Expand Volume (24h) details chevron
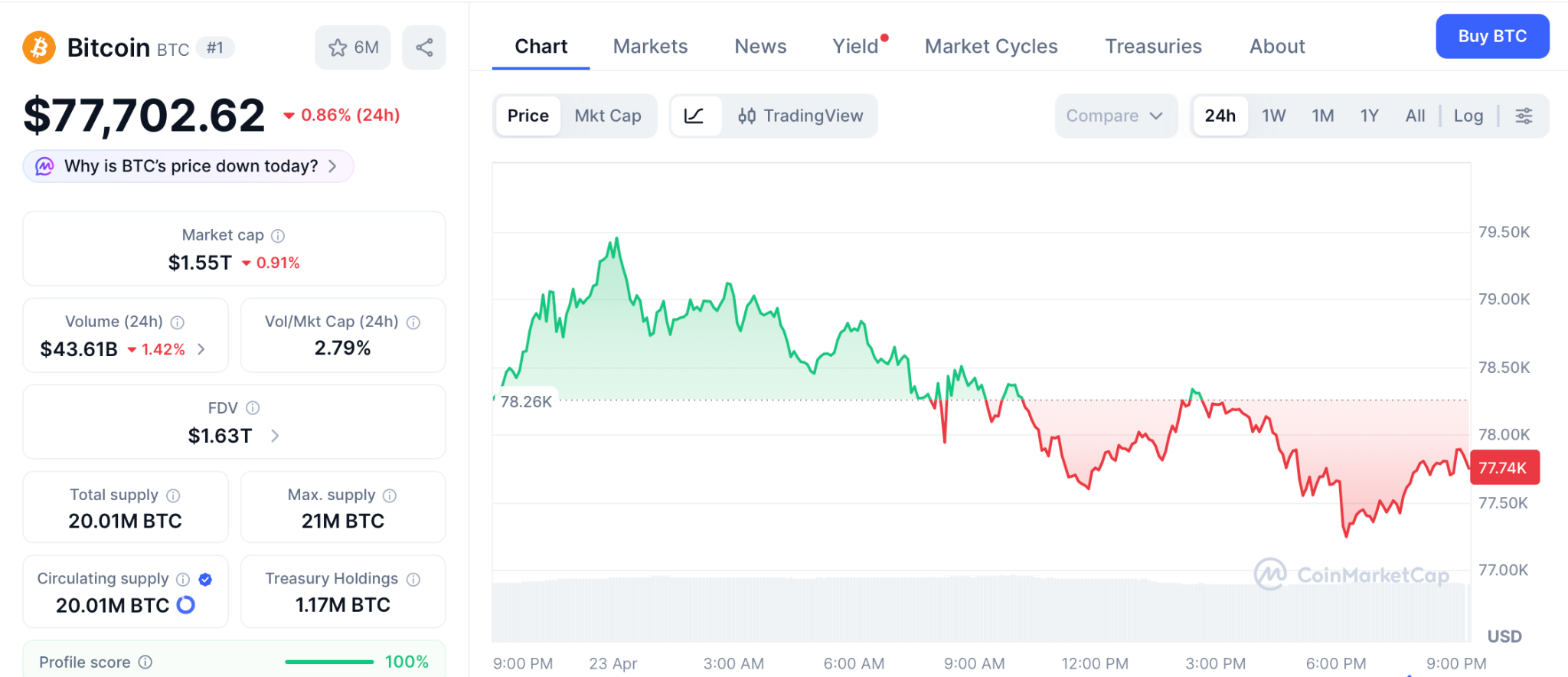The height and width of the screenshot is (677, 1568). 201,349
